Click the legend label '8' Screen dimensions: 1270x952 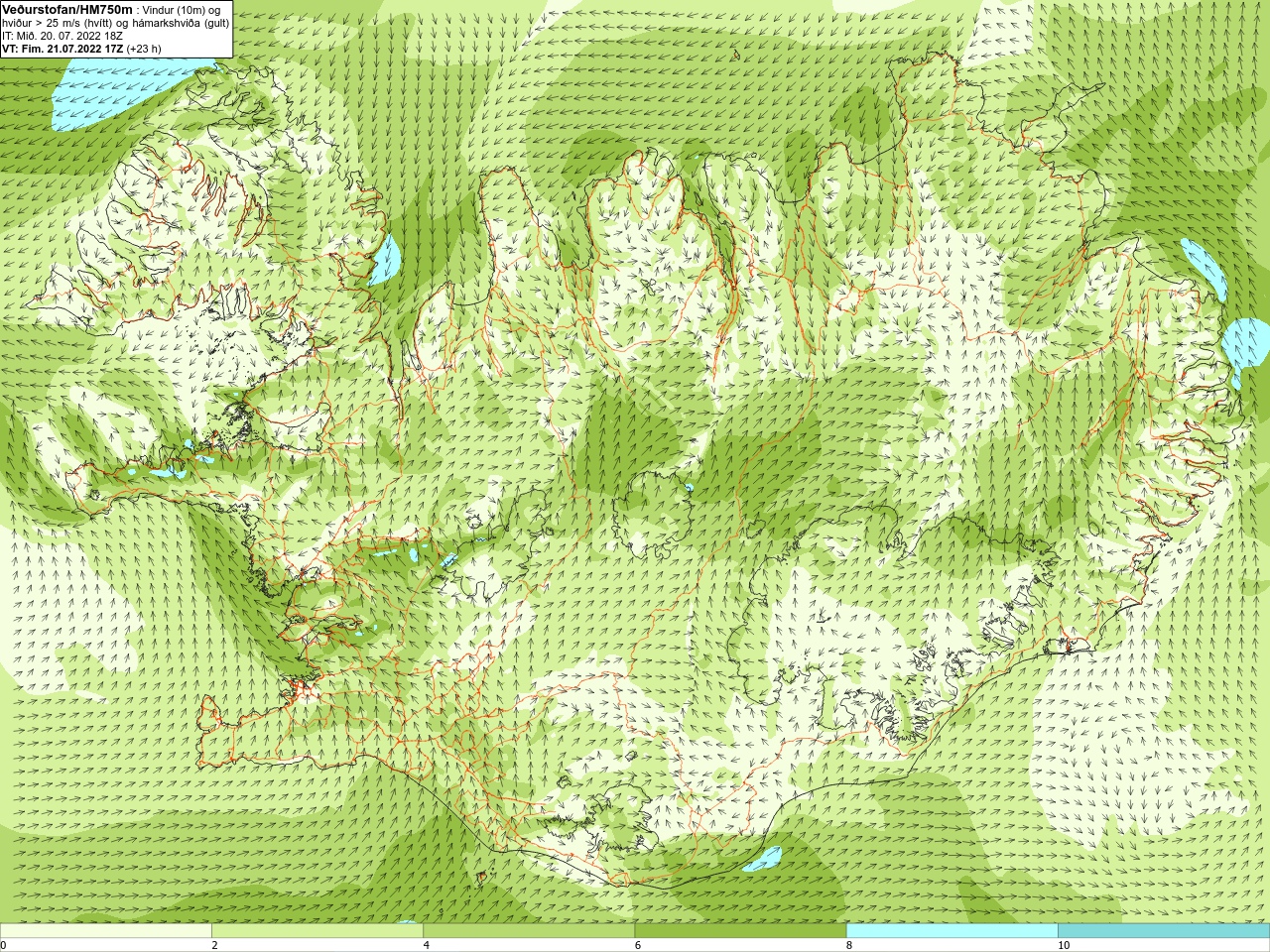click(x=850, y=945)
